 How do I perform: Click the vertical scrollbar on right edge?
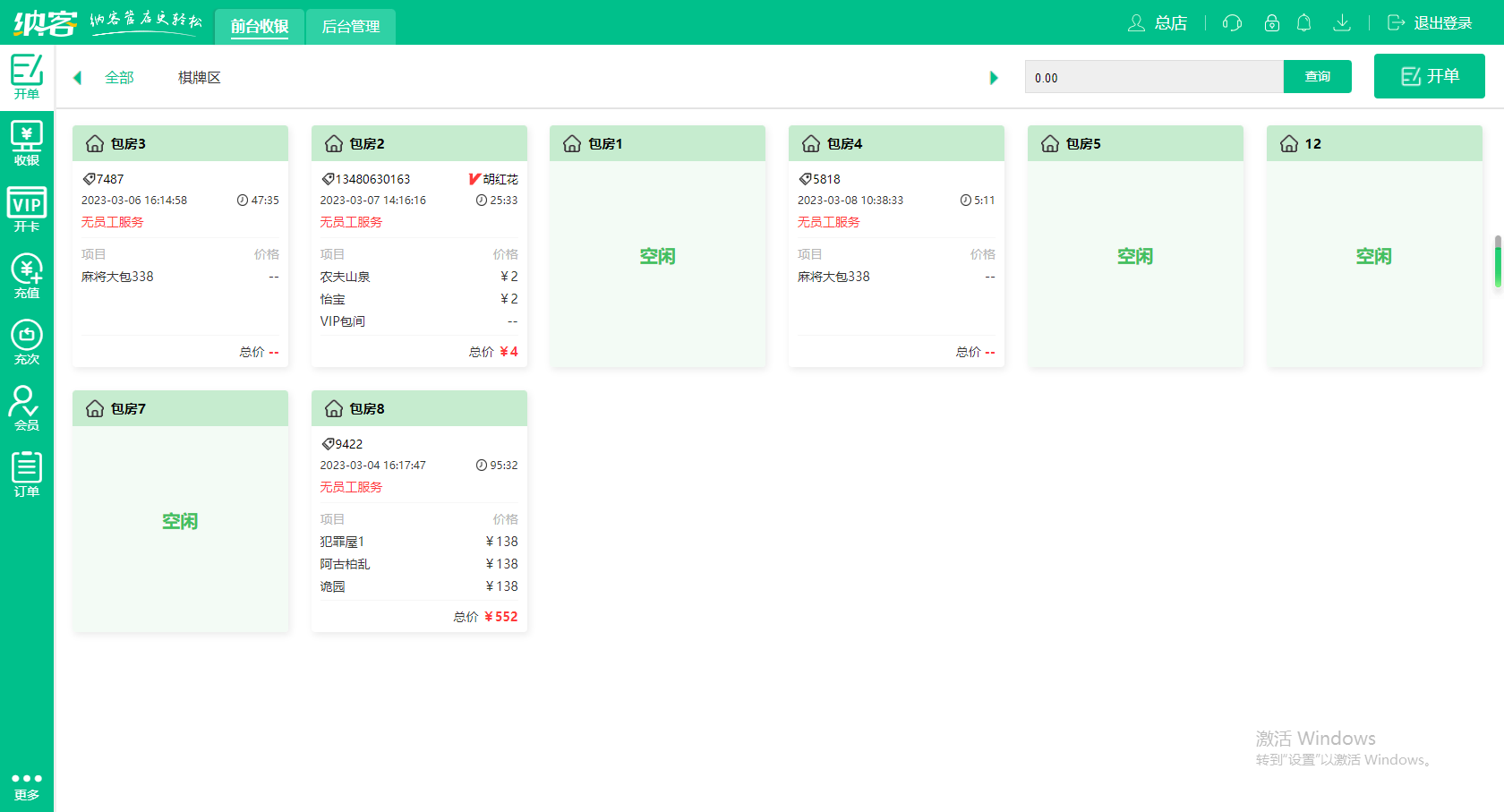1498,261
